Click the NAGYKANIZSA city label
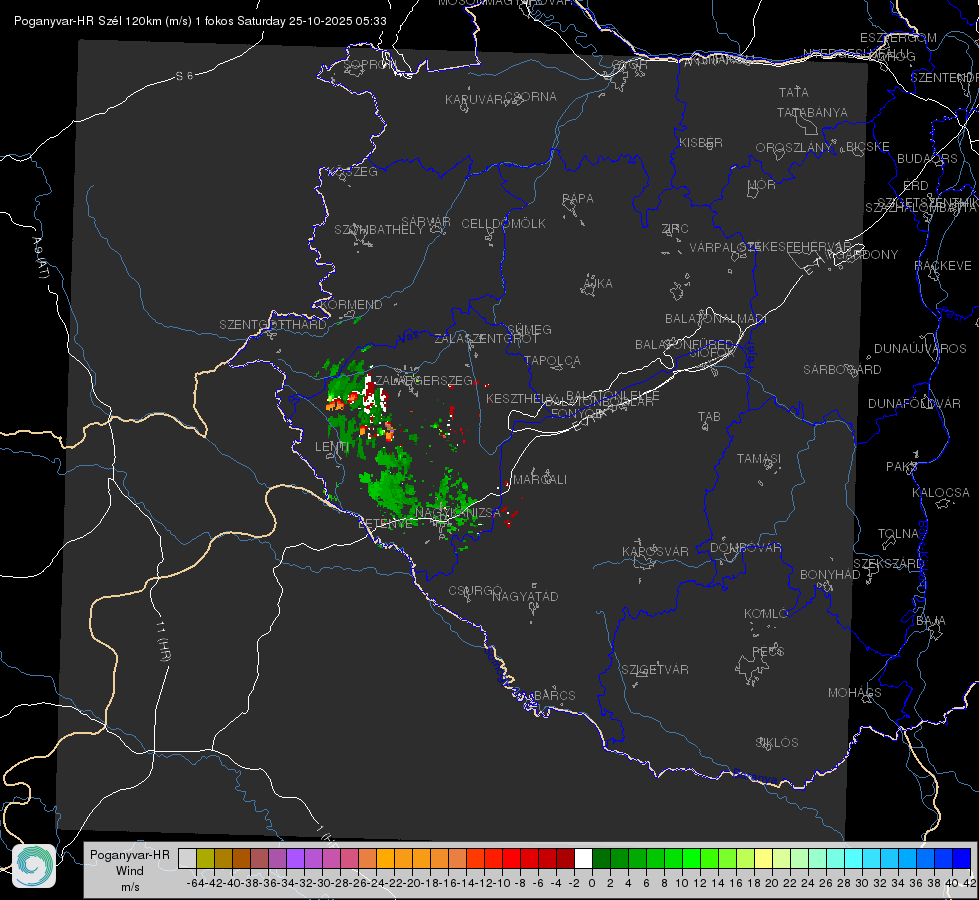The width and height of the screenshot is (979, 900). pos(458,512)
